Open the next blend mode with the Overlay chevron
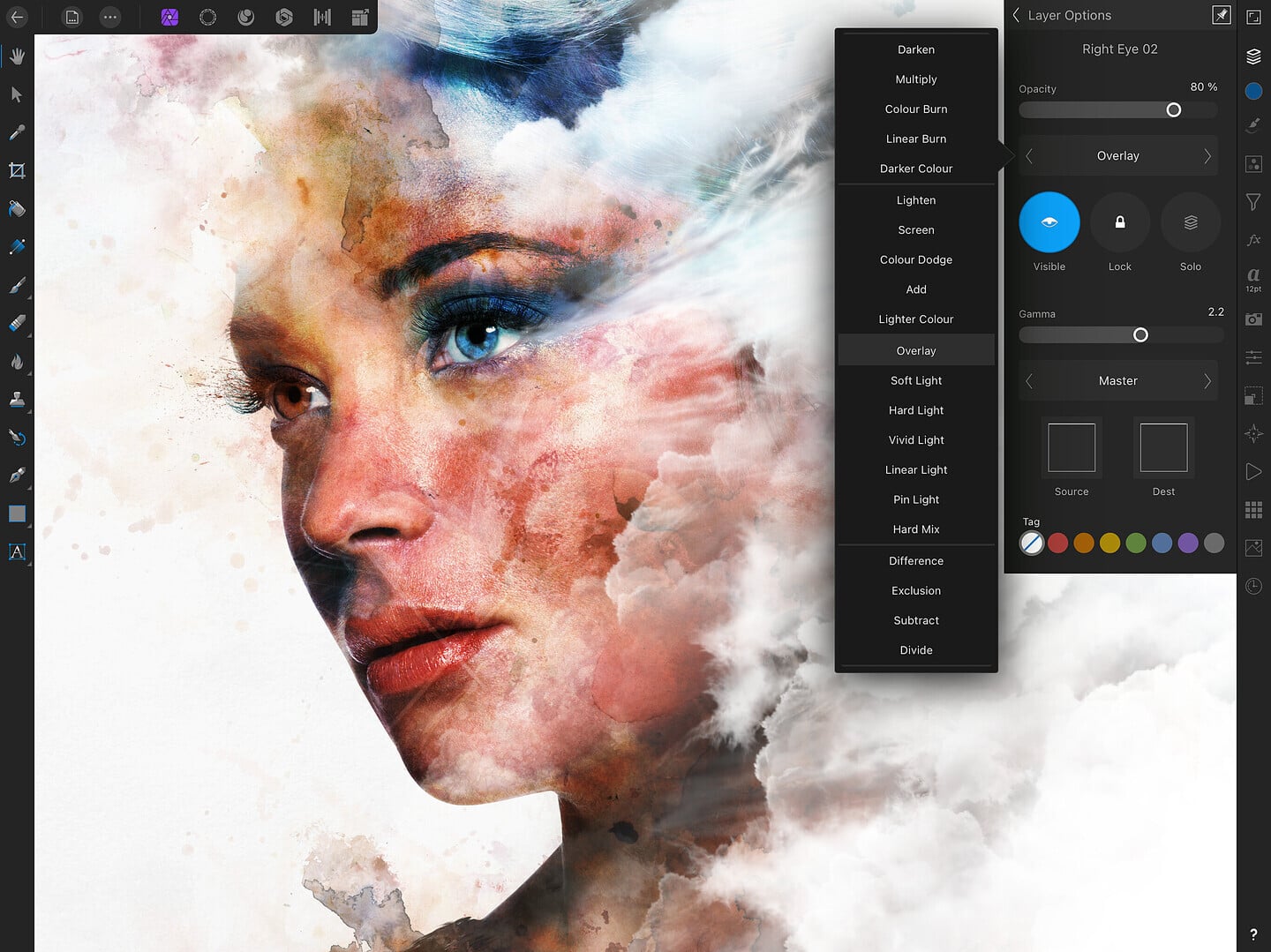1271x952 pixels. pos(1207,155)
